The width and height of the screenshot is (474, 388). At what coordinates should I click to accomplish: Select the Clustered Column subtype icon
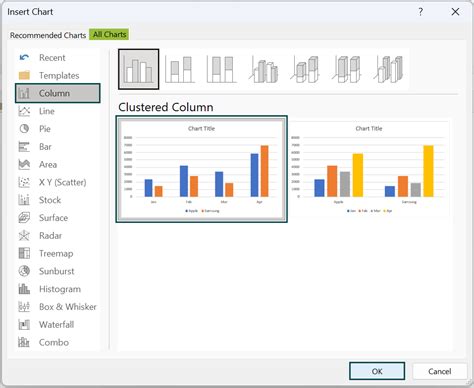138,69
